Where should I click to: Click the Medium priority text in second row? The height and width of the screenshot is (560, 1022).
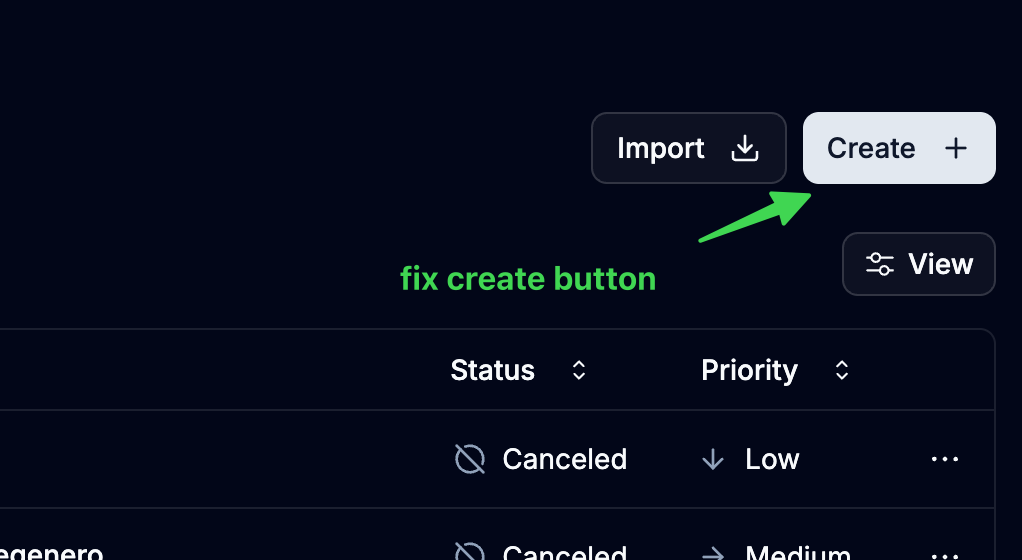(x=798, y=553)
